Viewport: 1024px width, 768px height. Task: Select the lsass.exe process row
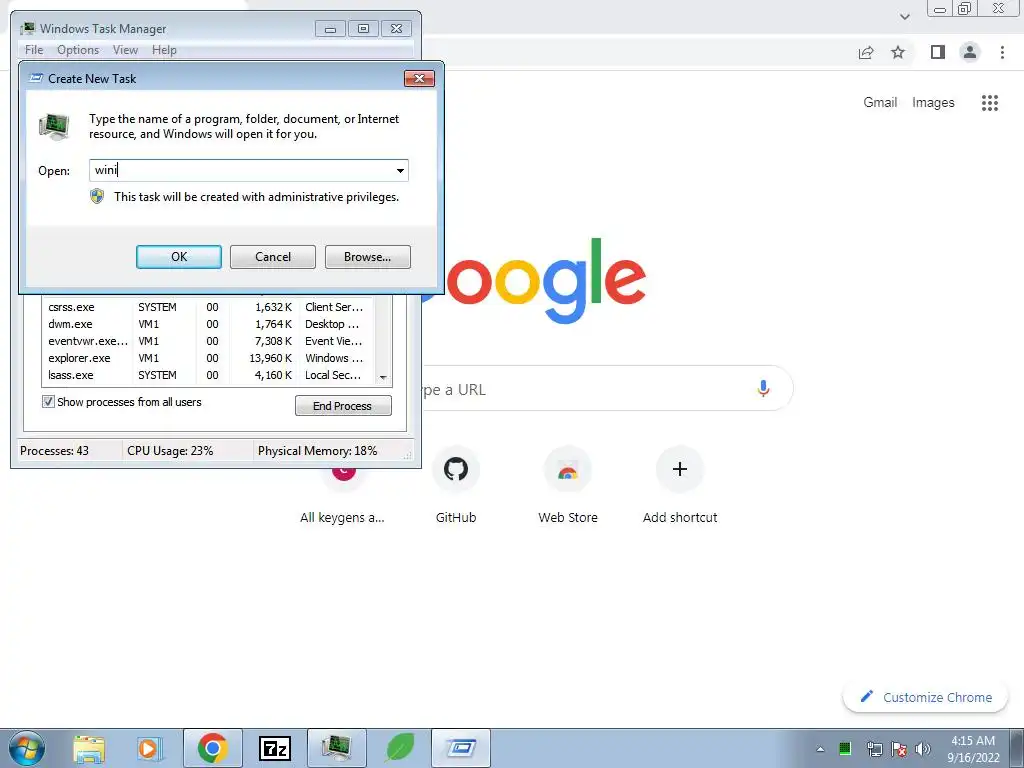coord(209,375)
